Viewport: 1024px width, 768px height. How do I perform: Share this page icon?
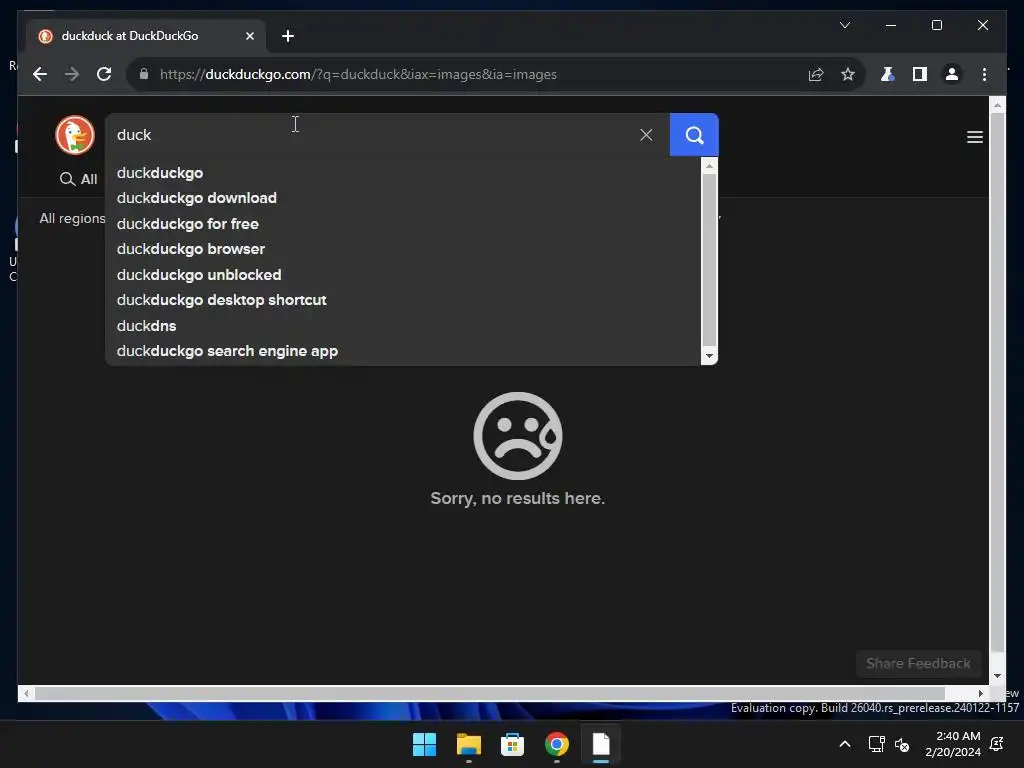pos(816,74)
